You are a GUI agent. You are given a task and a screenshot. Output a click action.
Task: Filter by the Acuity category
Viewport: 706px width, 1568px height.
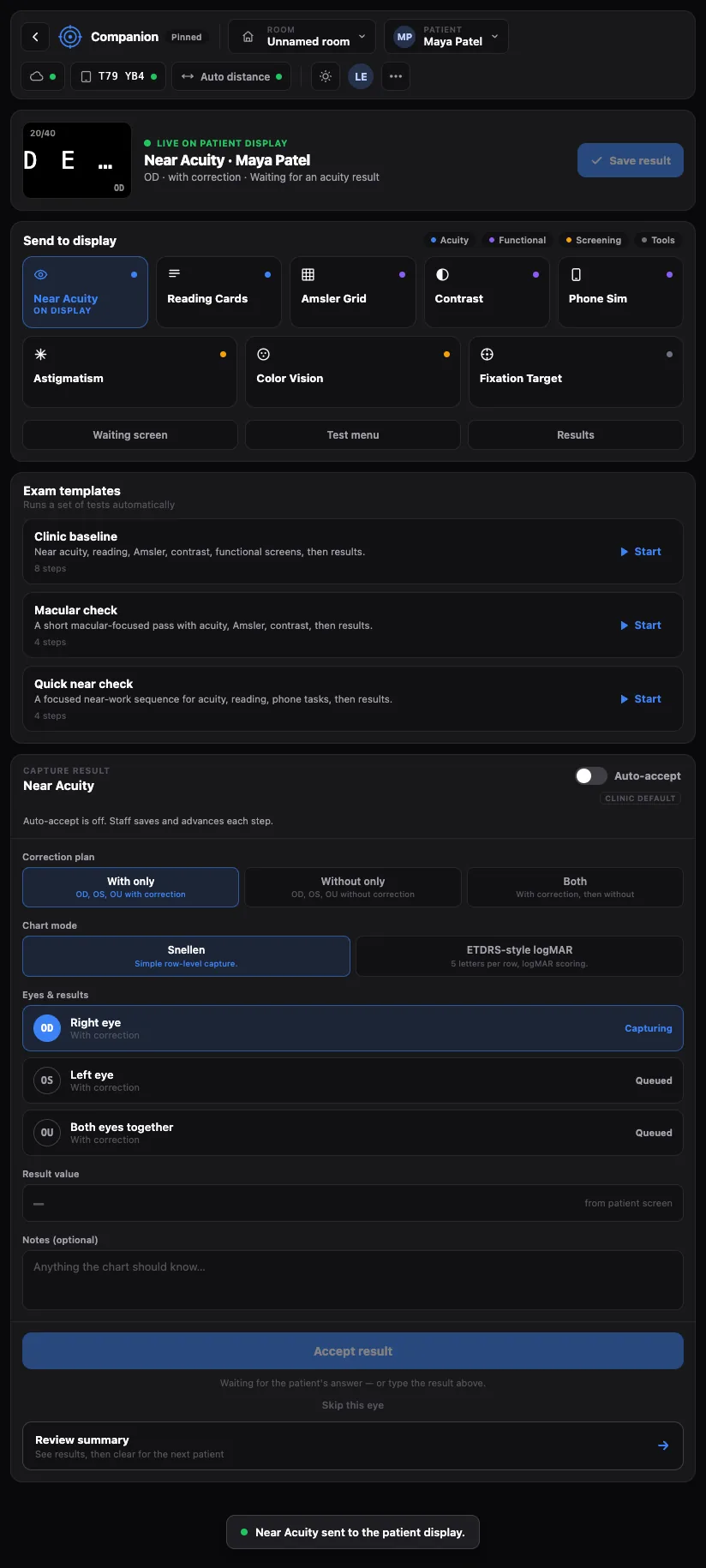tap(450, 240)
